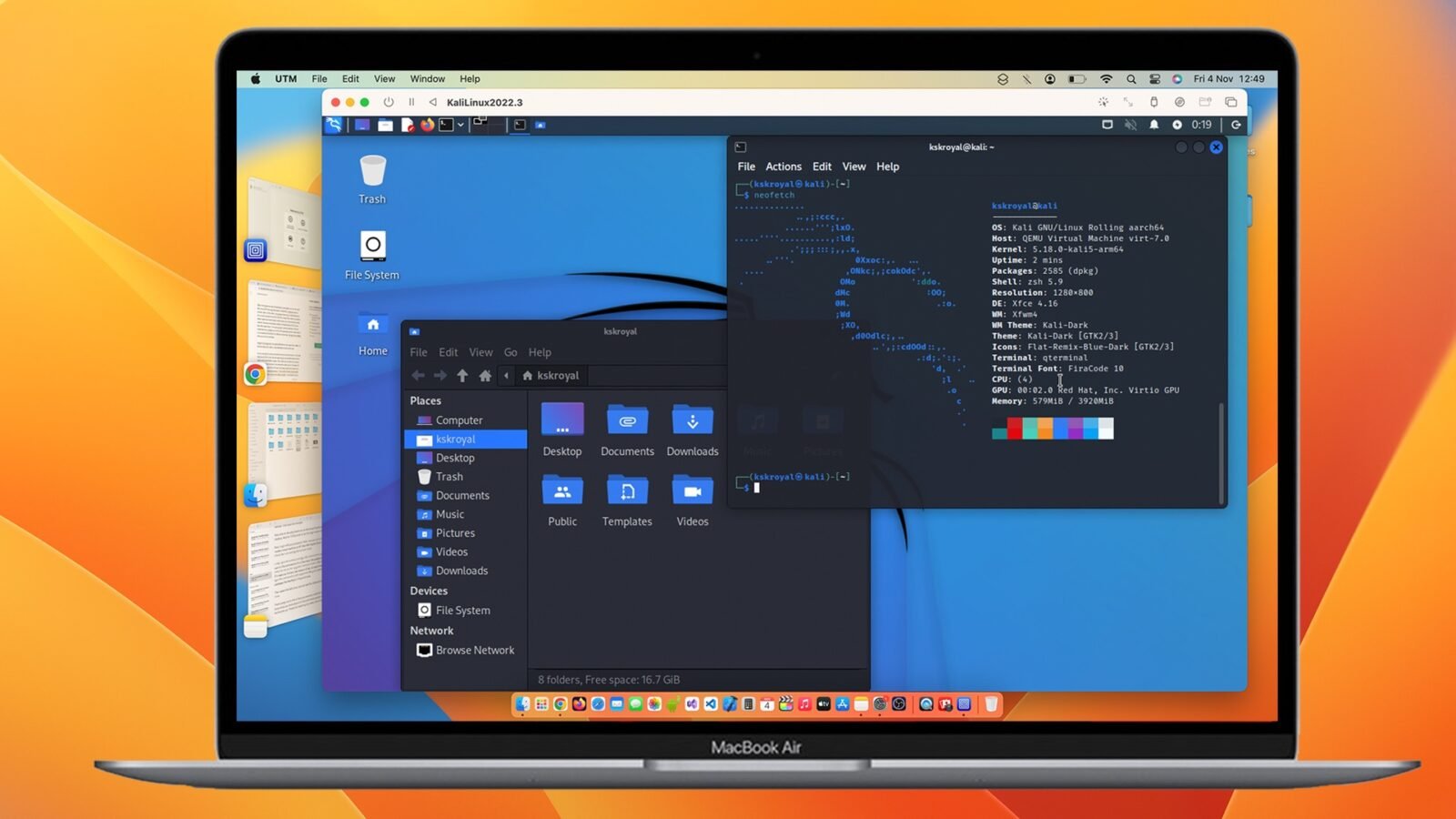Select the Templates folder icon
This screenshot has height=819, width=1456.
(627, 491)
